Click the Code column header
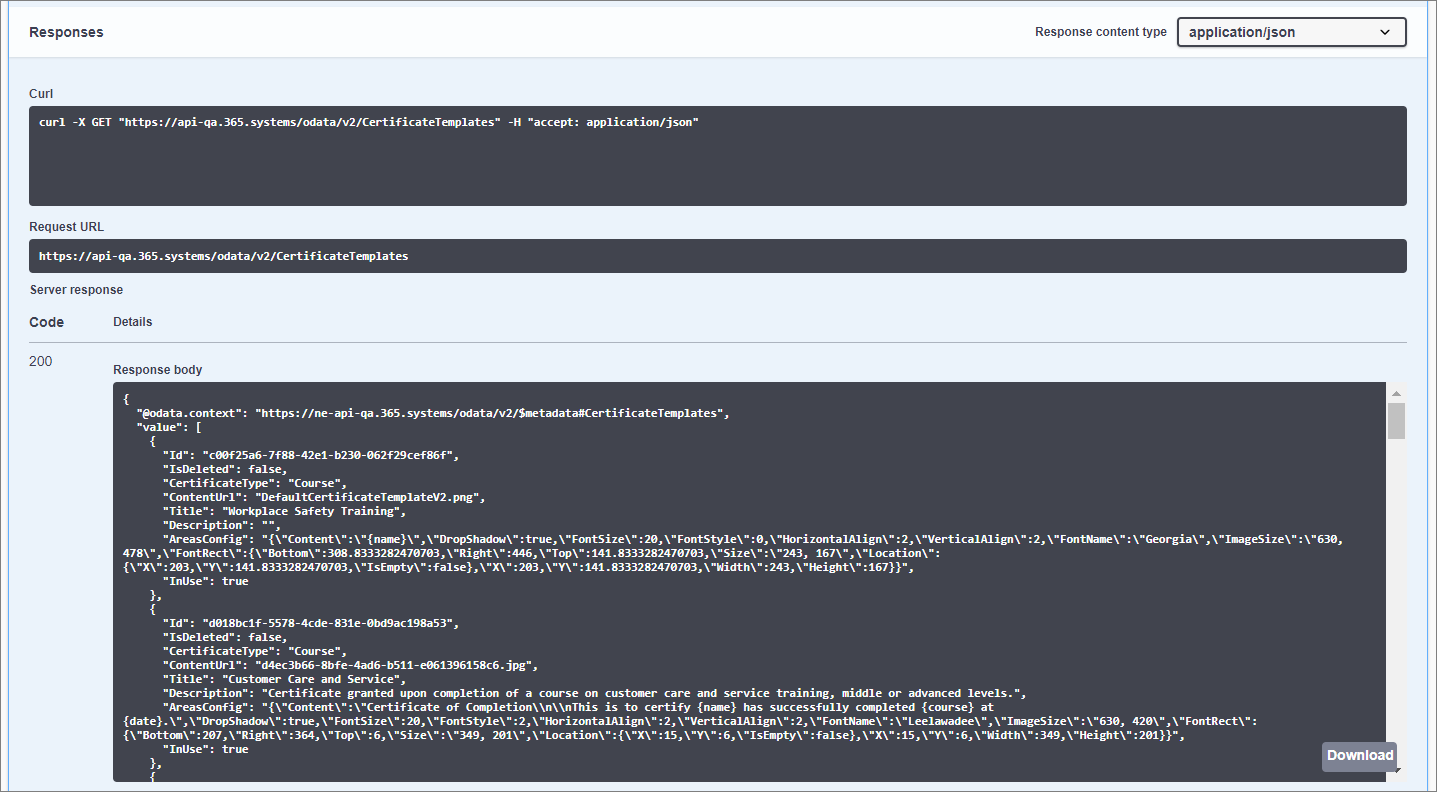The height and width of the screenshot is (792, 1437). coord(46,322)
